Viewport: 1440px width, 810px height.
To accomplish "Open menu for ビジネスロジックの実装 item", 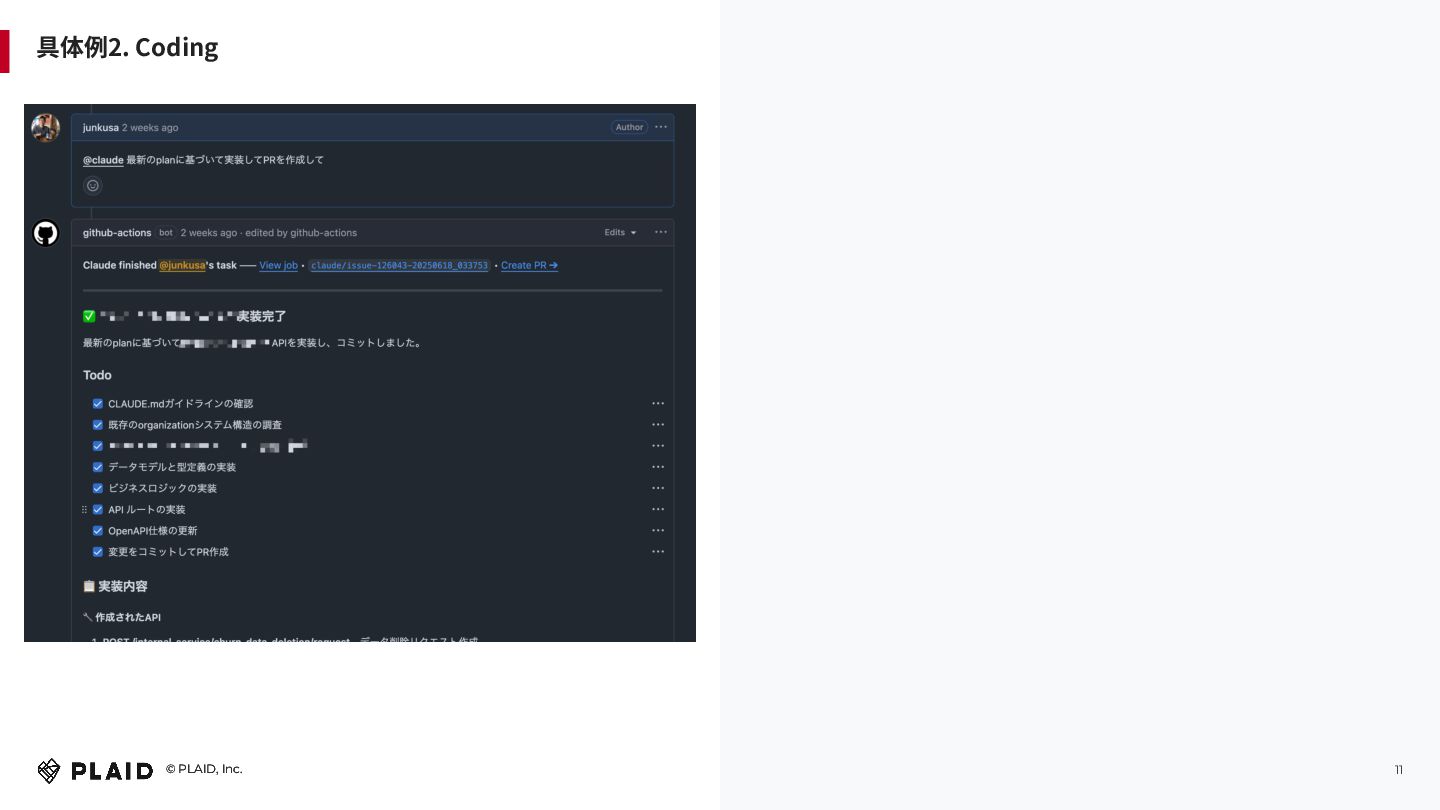I will tap(658, 488).
